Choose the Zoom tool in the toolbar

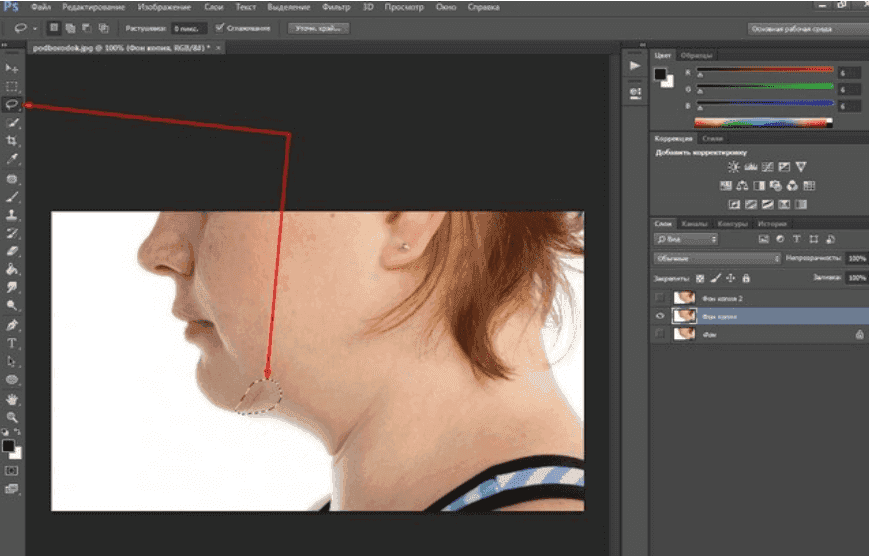coord(12,417)
